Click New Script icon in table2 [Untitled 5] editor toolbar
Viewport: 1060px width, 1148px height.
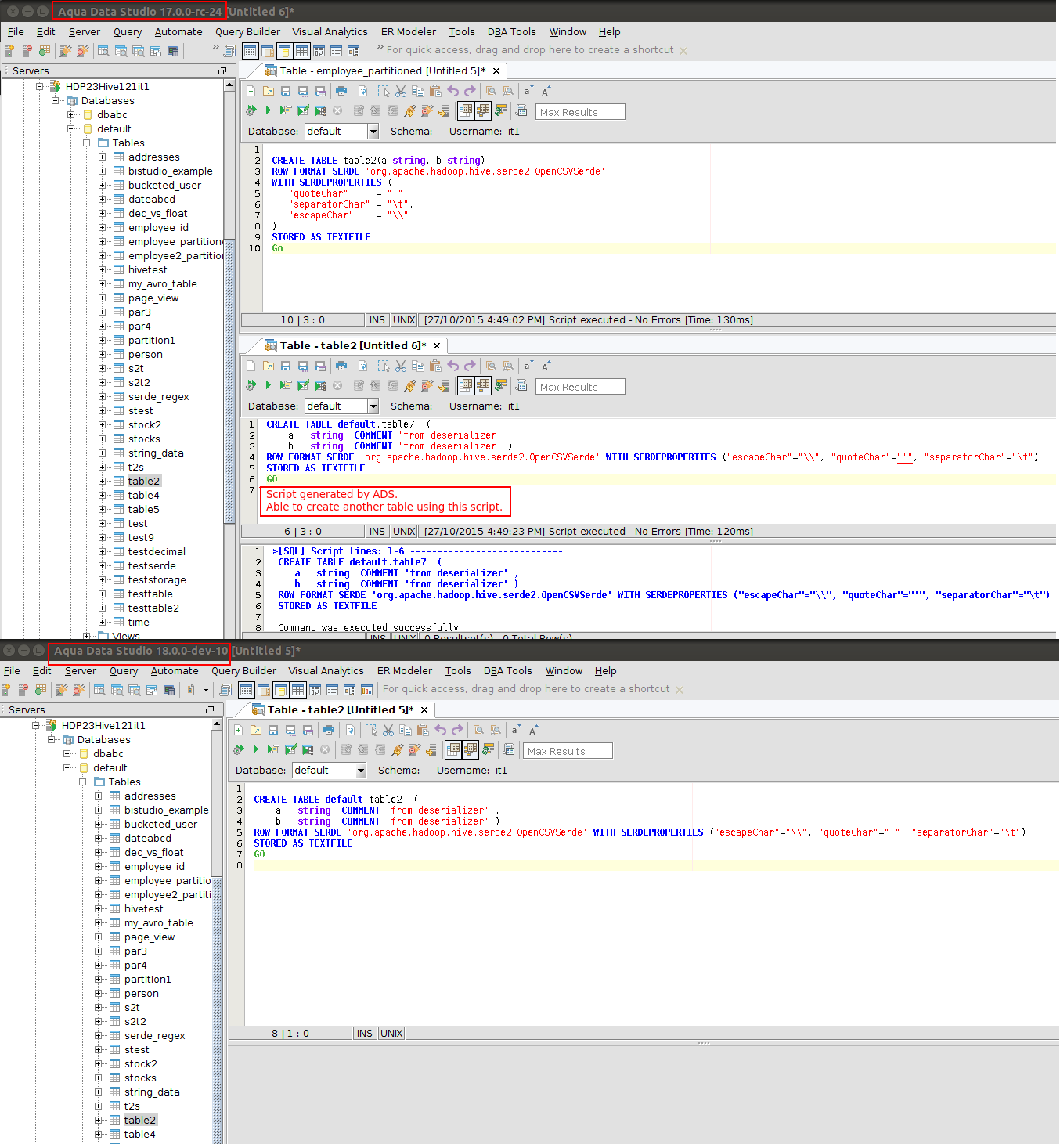coord(239,731)
